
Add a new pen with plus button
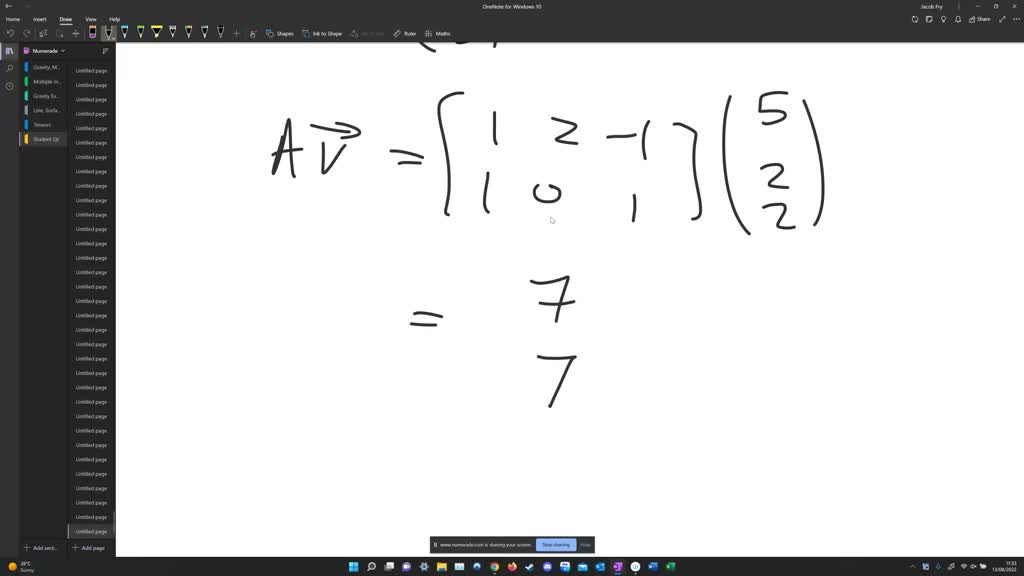point(235,33)
